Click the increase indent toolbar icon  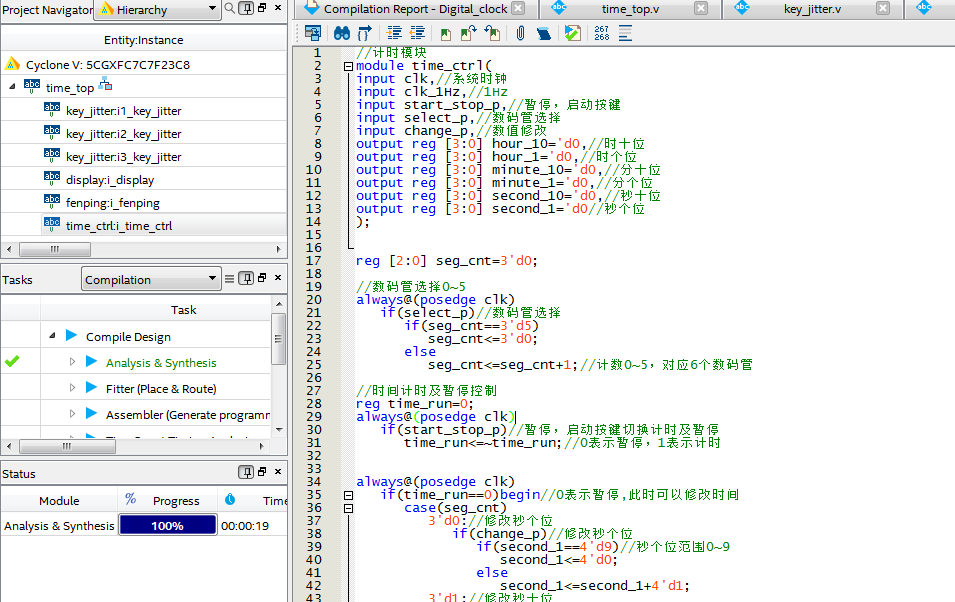click(x=393, y=33)
